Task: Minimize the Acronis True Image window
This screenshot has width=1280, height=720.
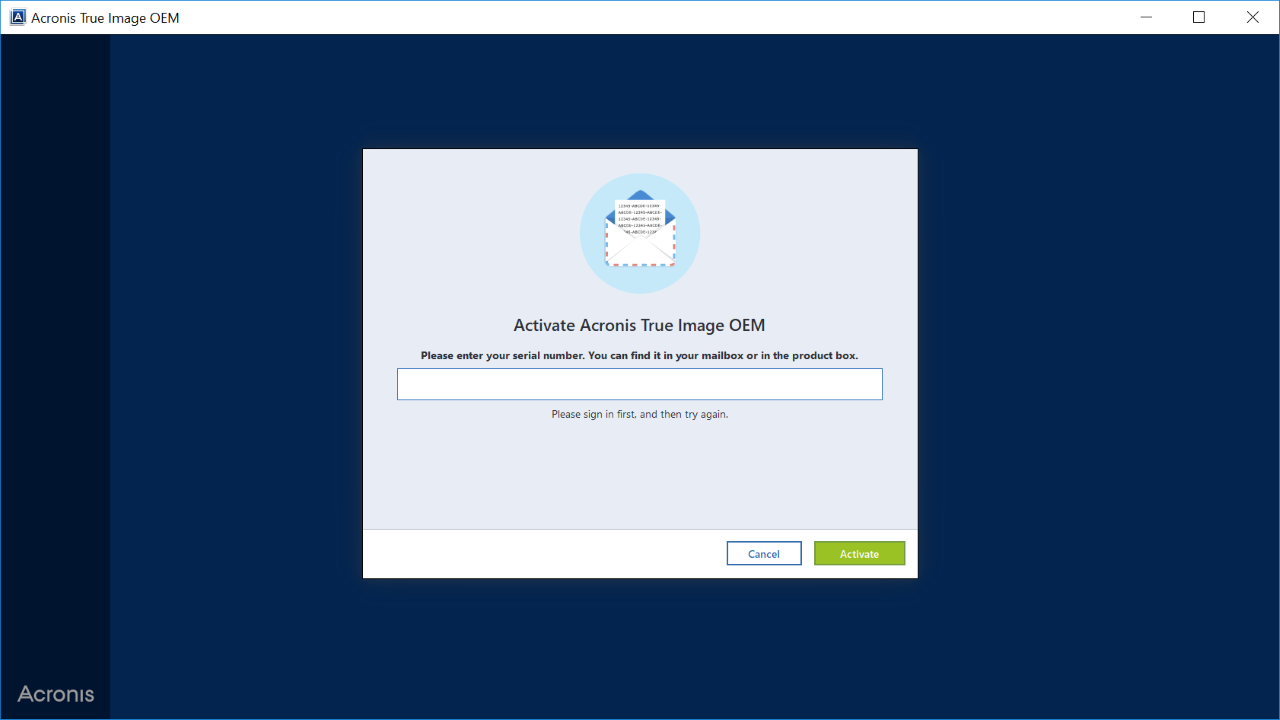Action: click(x=1145, y=17)
